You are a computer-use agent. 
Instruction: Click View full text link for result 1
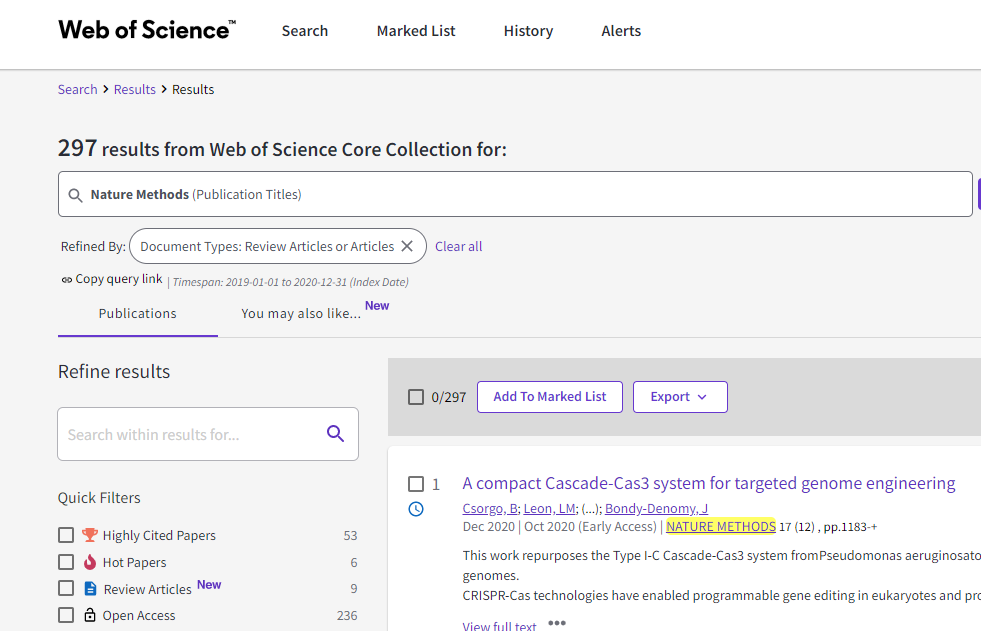[x=499, y=625]
